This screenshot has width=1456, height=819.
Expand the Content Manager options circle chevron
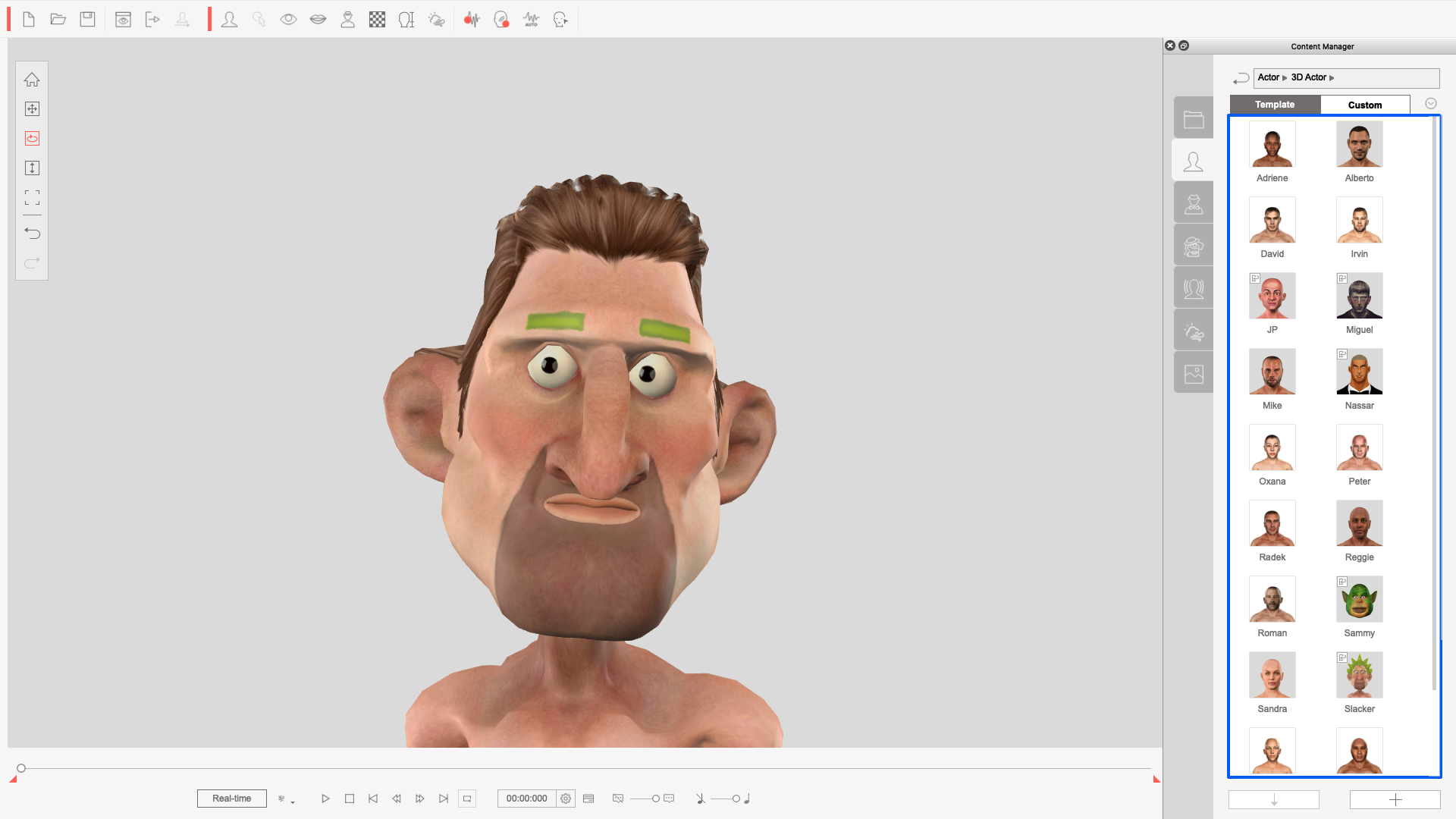(1431, 104)
